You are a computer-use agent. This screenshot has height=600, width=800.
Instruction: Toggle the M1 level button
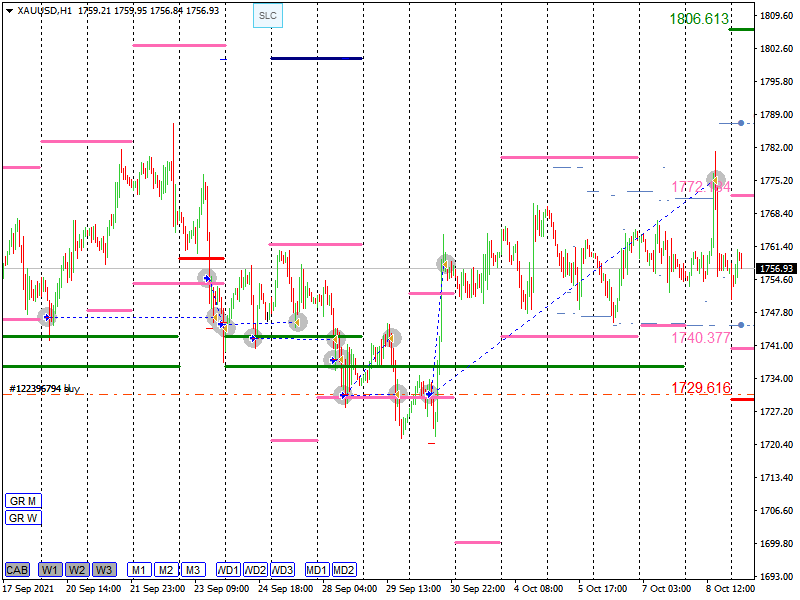pos(139,569)
